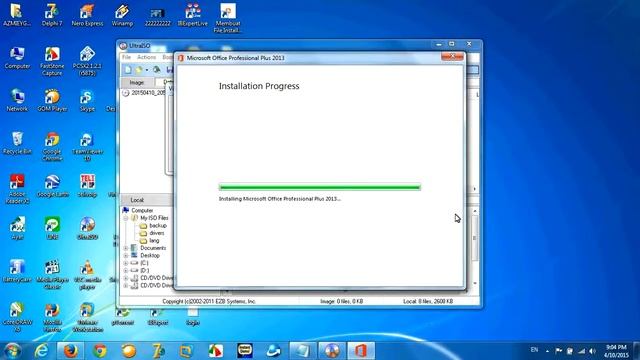Launch Google Earth from the desktop
This screenshot has width=640, height=360.
[x=52, y=186]
